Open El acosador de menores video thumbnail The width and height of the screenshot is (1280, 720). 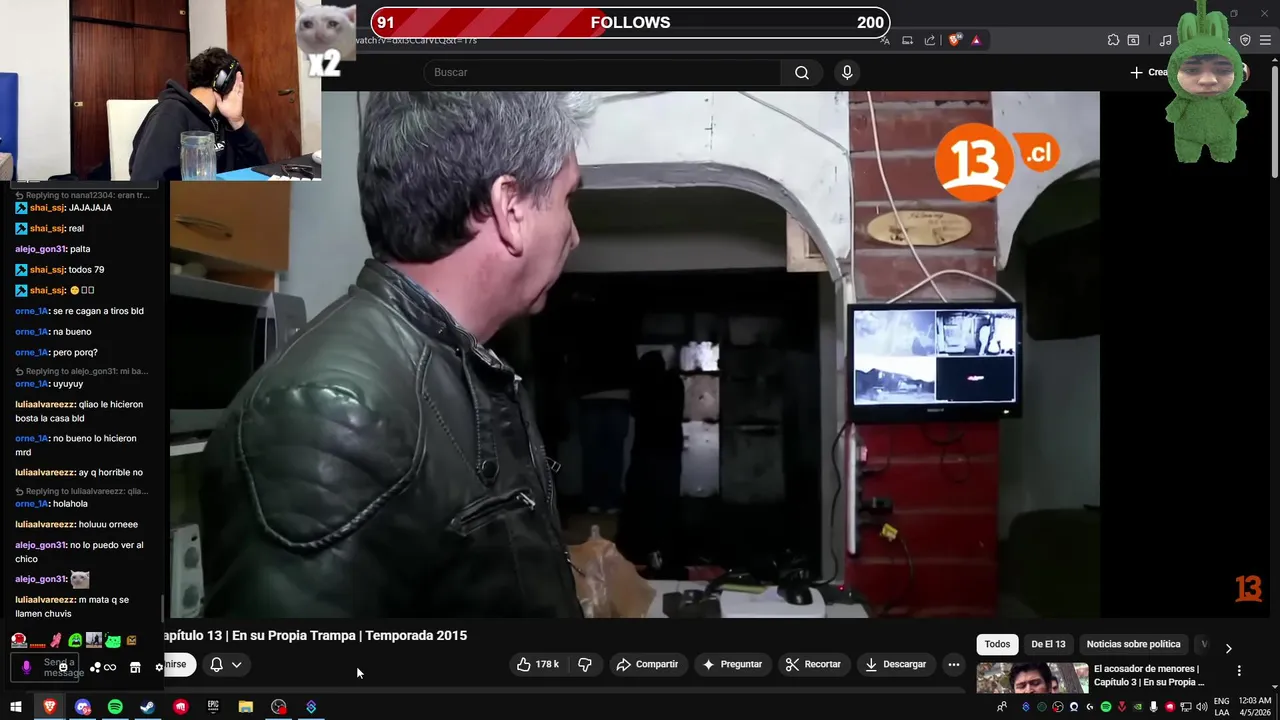pyautogui.click(x=1032, y=677)
